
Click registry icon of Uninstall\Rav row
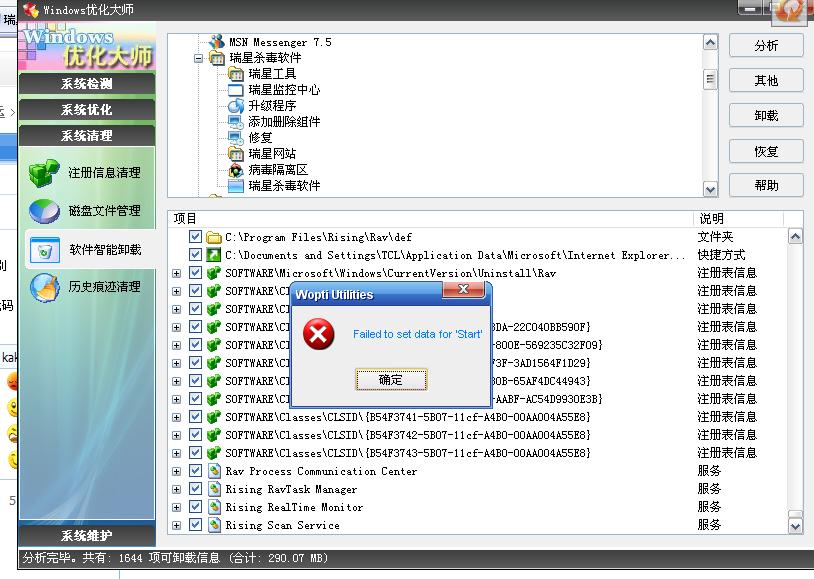tap(213, 273)
